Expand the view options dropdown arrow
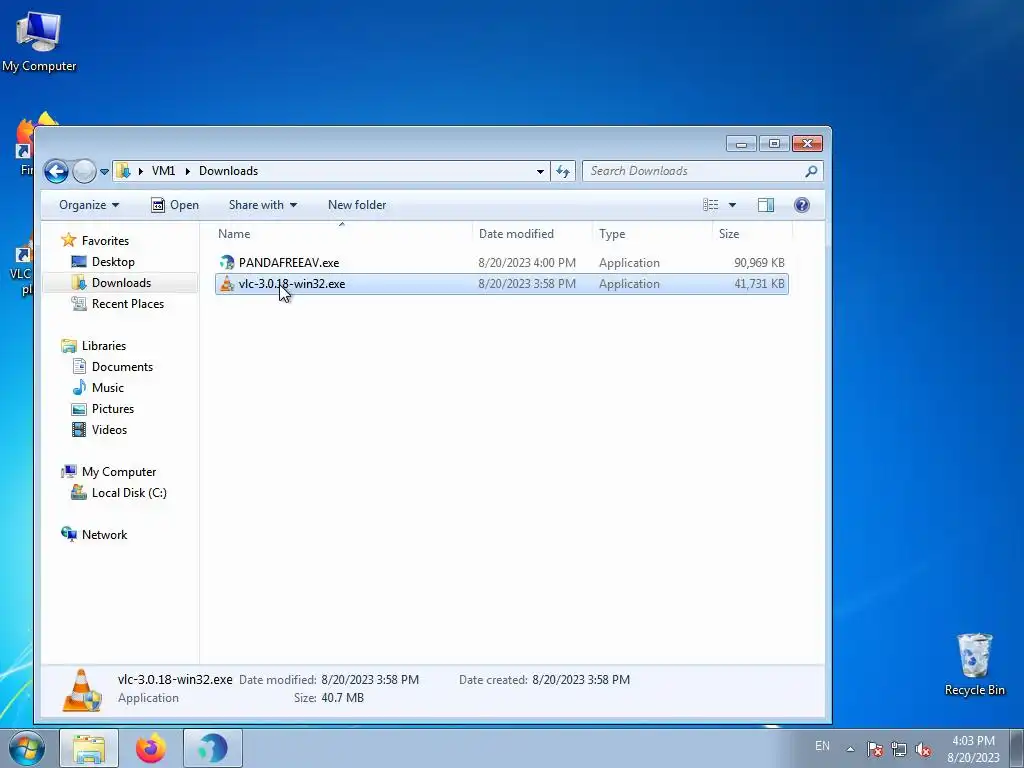The height and width of the screenshot is (768, 1024). pyautogui.click(x=732, y=205)
